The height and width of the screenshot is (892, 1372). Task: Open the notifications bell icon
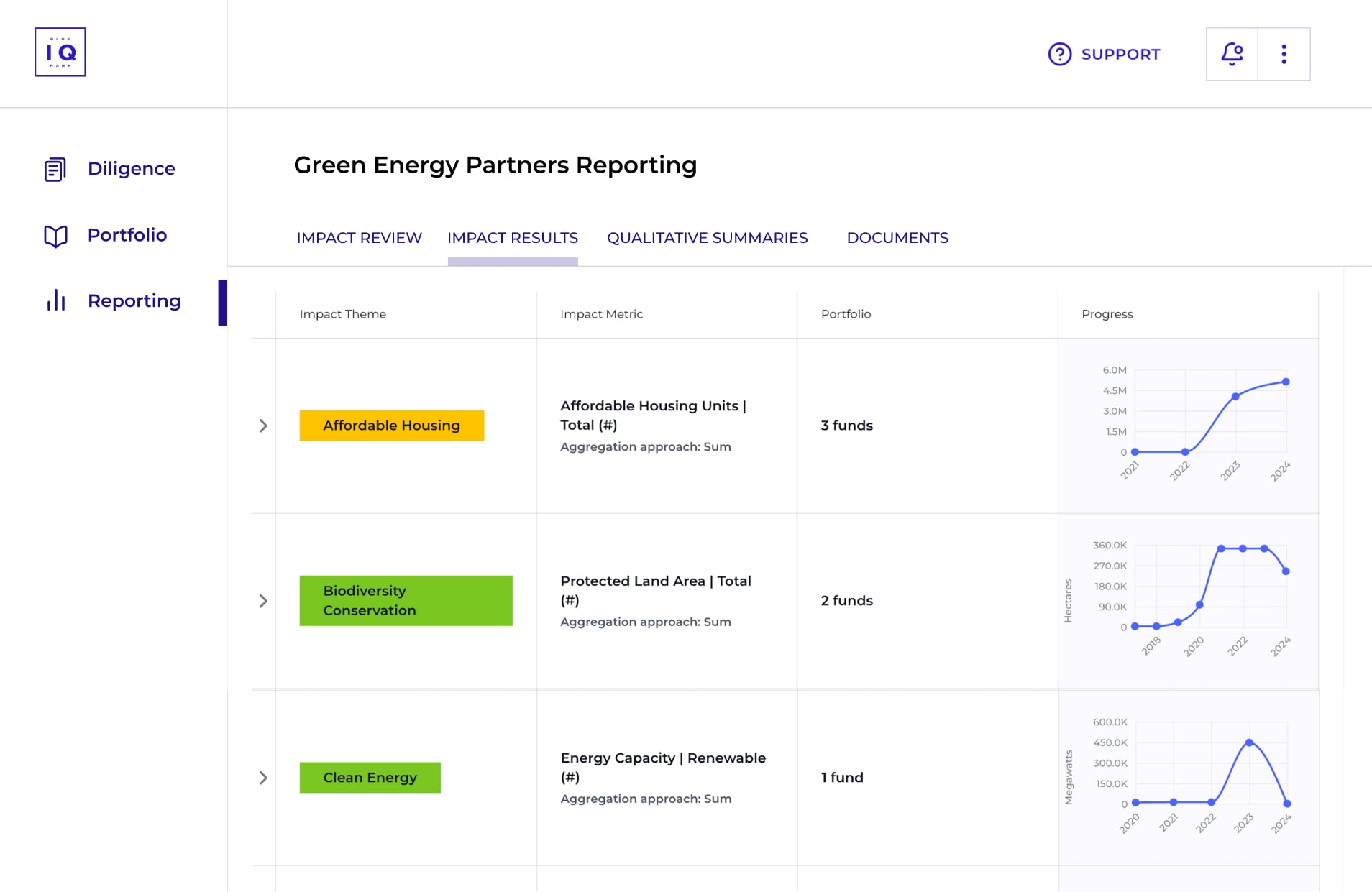tap(1232, 54)
